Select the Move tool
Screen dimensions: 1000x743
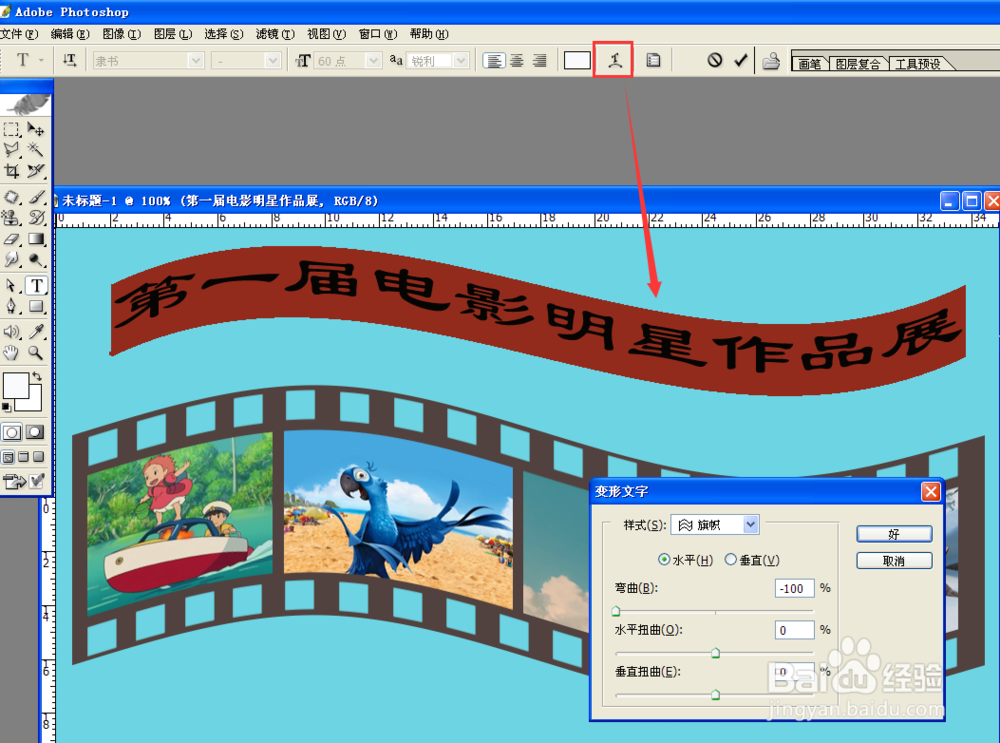coord(36,129)
